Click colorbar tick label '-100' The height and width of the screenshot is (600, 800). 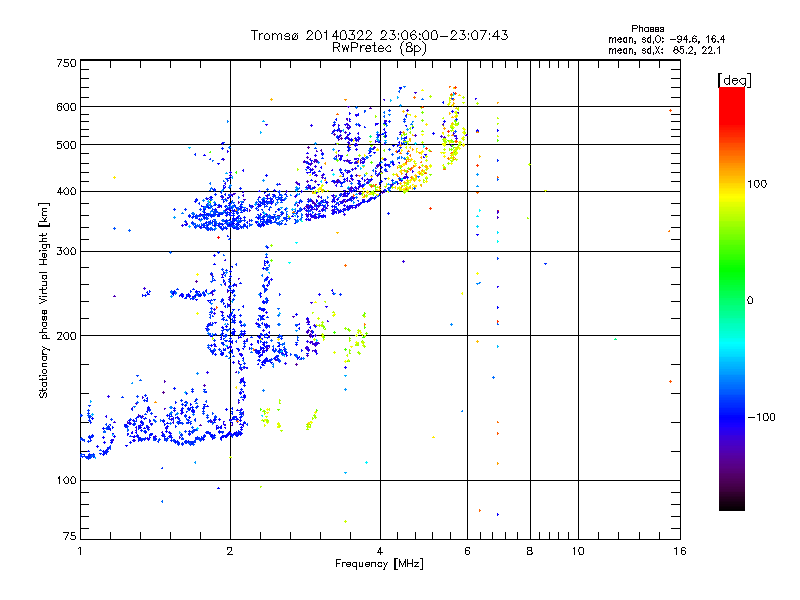(x=761, y=417)
